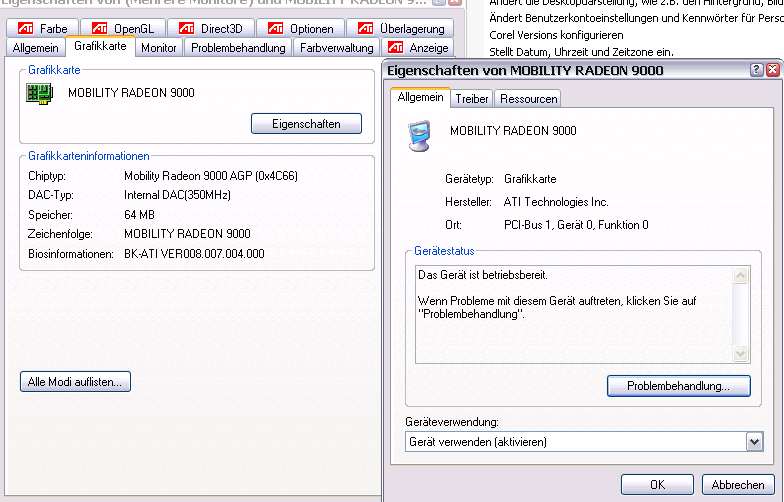Click the Eigenschaften button
This screenshot has height=502, width=784.
click(306, 124)
